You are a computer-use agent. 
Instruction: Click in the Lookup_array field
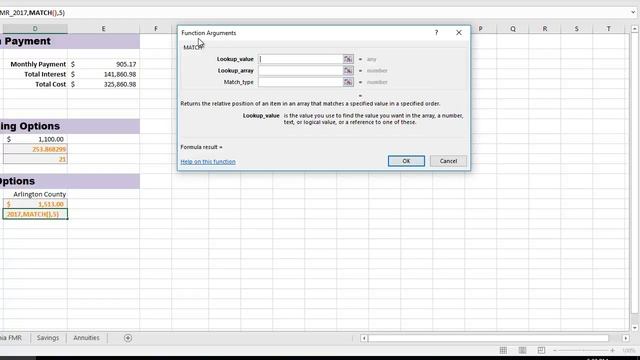[300, 71]
